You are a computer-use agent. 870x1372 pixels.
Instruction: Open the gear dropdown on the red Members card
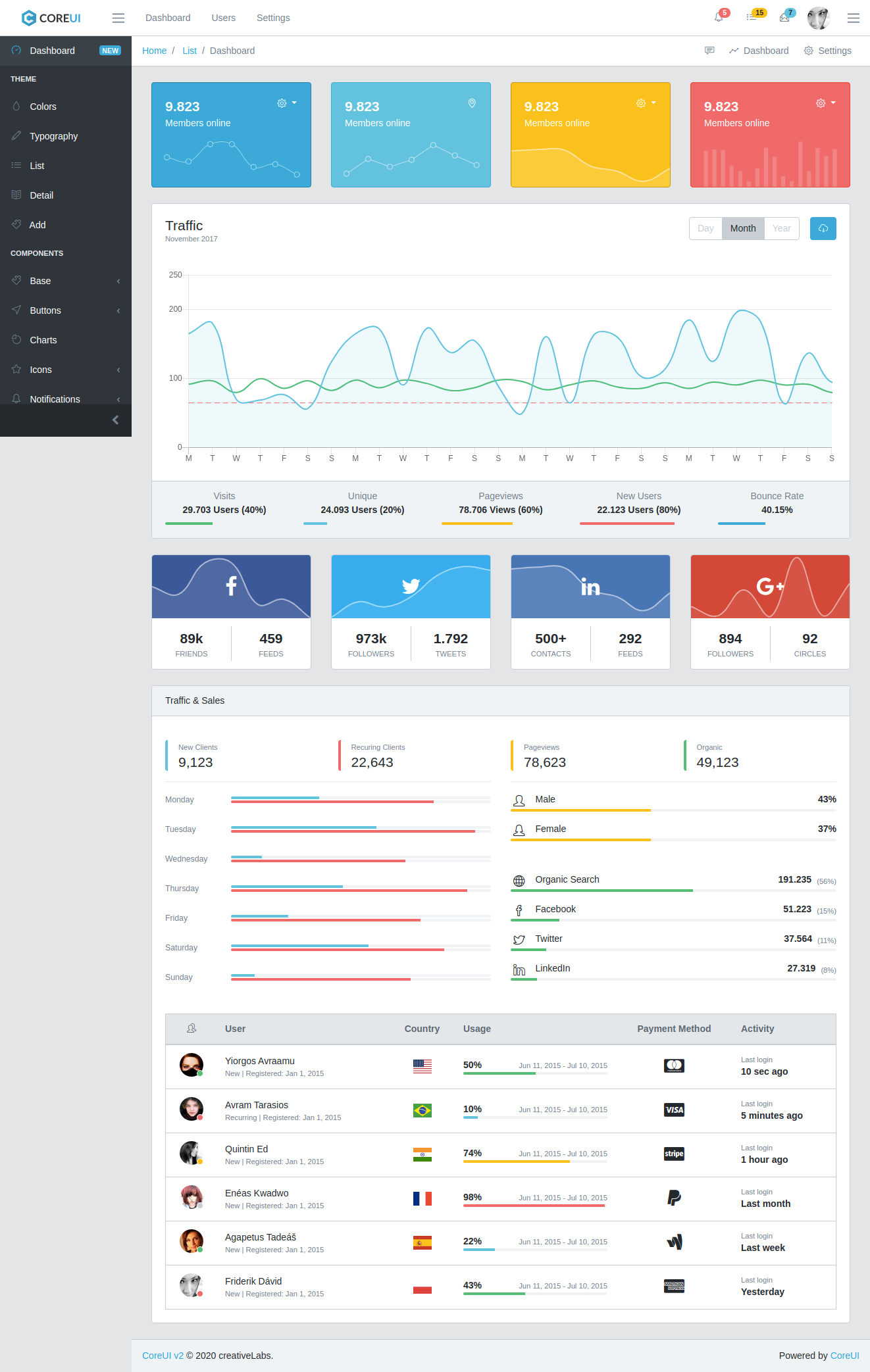coord(826,103)
